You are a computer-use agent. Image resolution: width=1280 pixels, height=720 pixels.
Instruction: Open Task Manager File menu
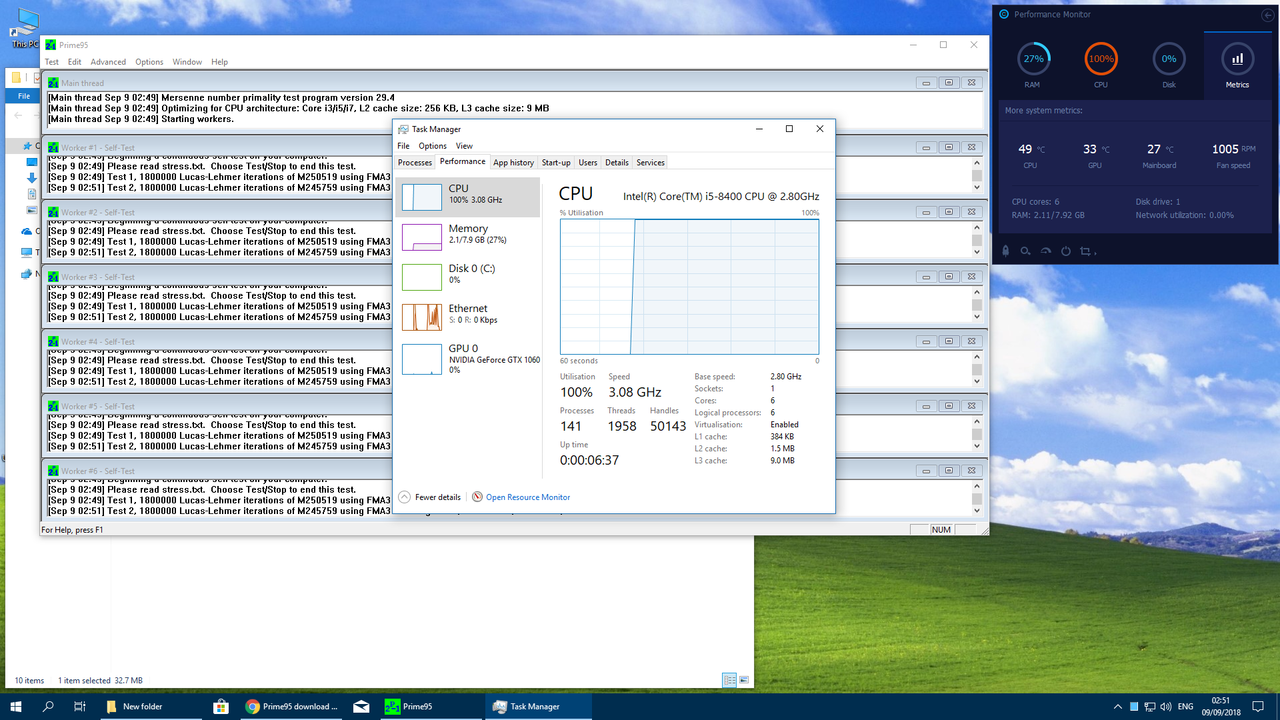[x=404, y=146]
